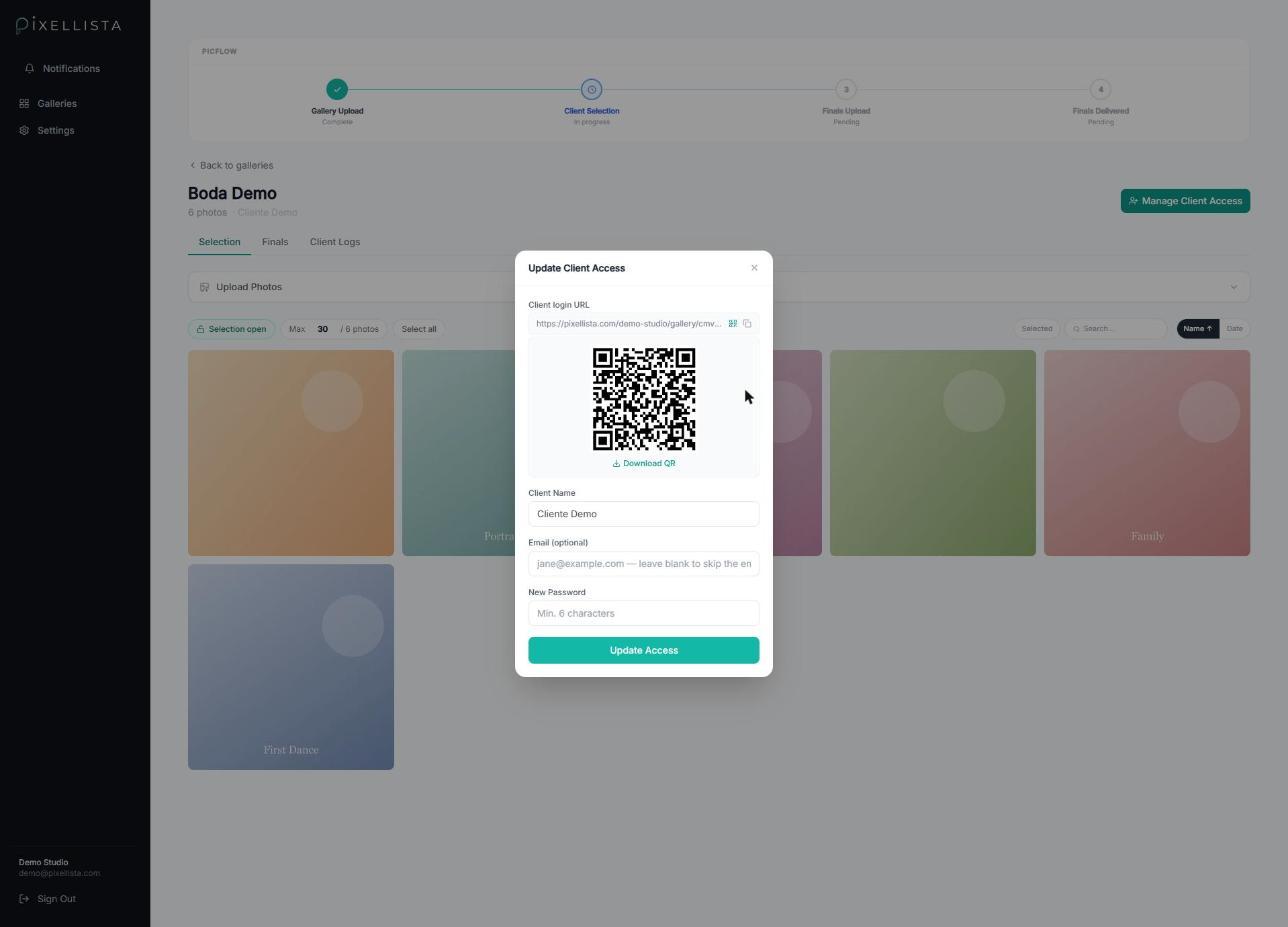Click the Upload Photos label
This screenshot has width=1288, height=927.
pyautogui.click(x=249, y=287)
